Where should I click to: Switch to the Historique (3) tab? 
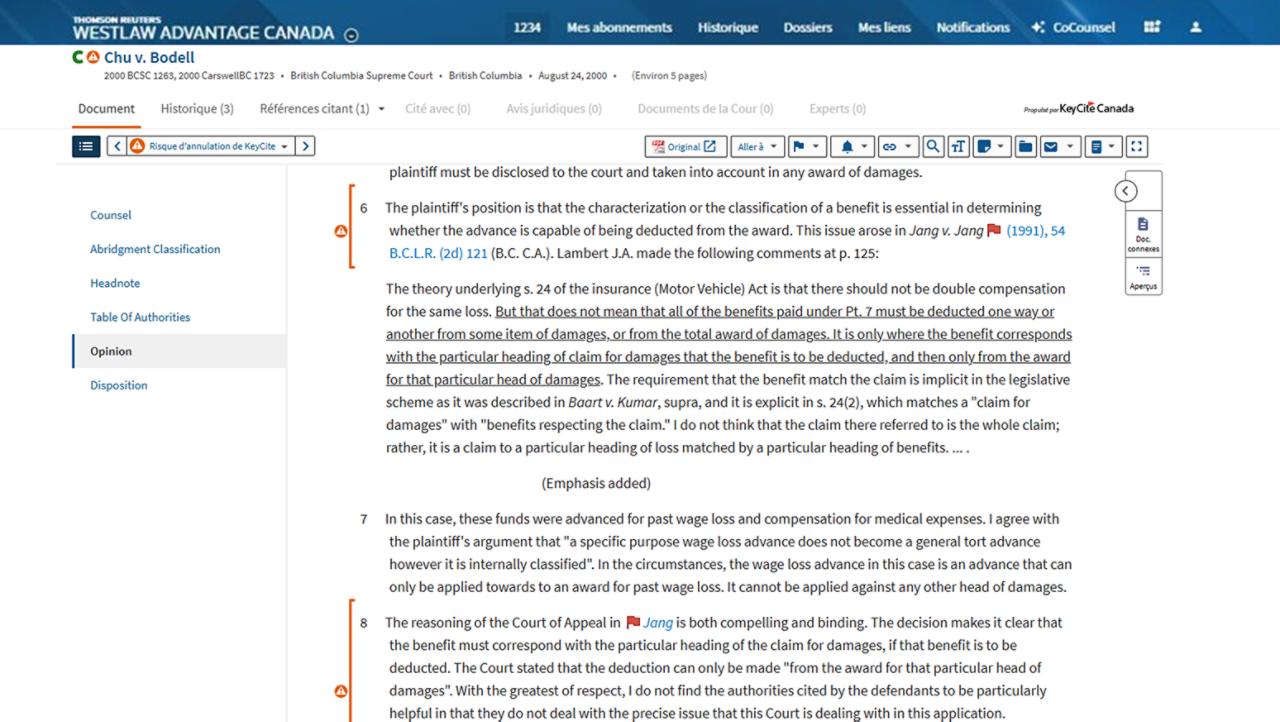pyautogui.click(x=197, y=109)
